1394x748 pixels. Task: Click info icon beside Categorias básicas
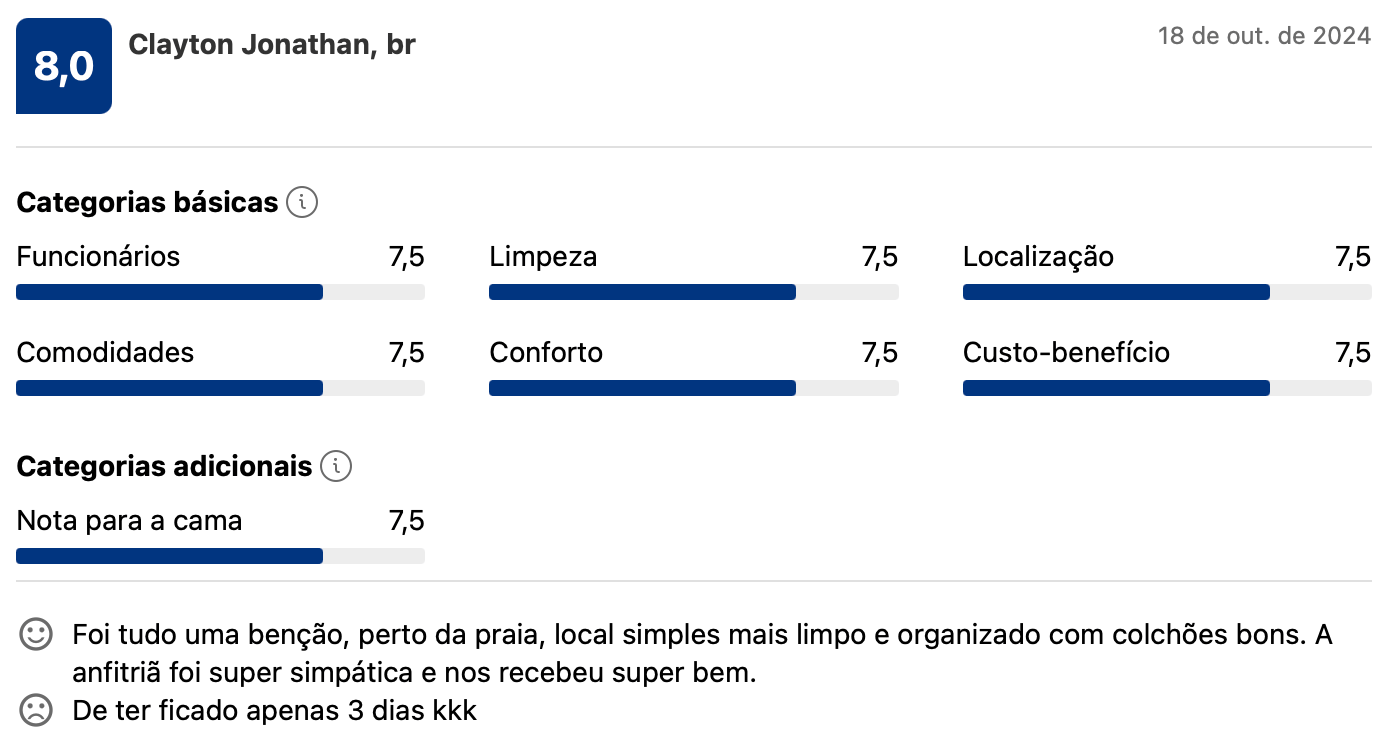click(302, 203)
